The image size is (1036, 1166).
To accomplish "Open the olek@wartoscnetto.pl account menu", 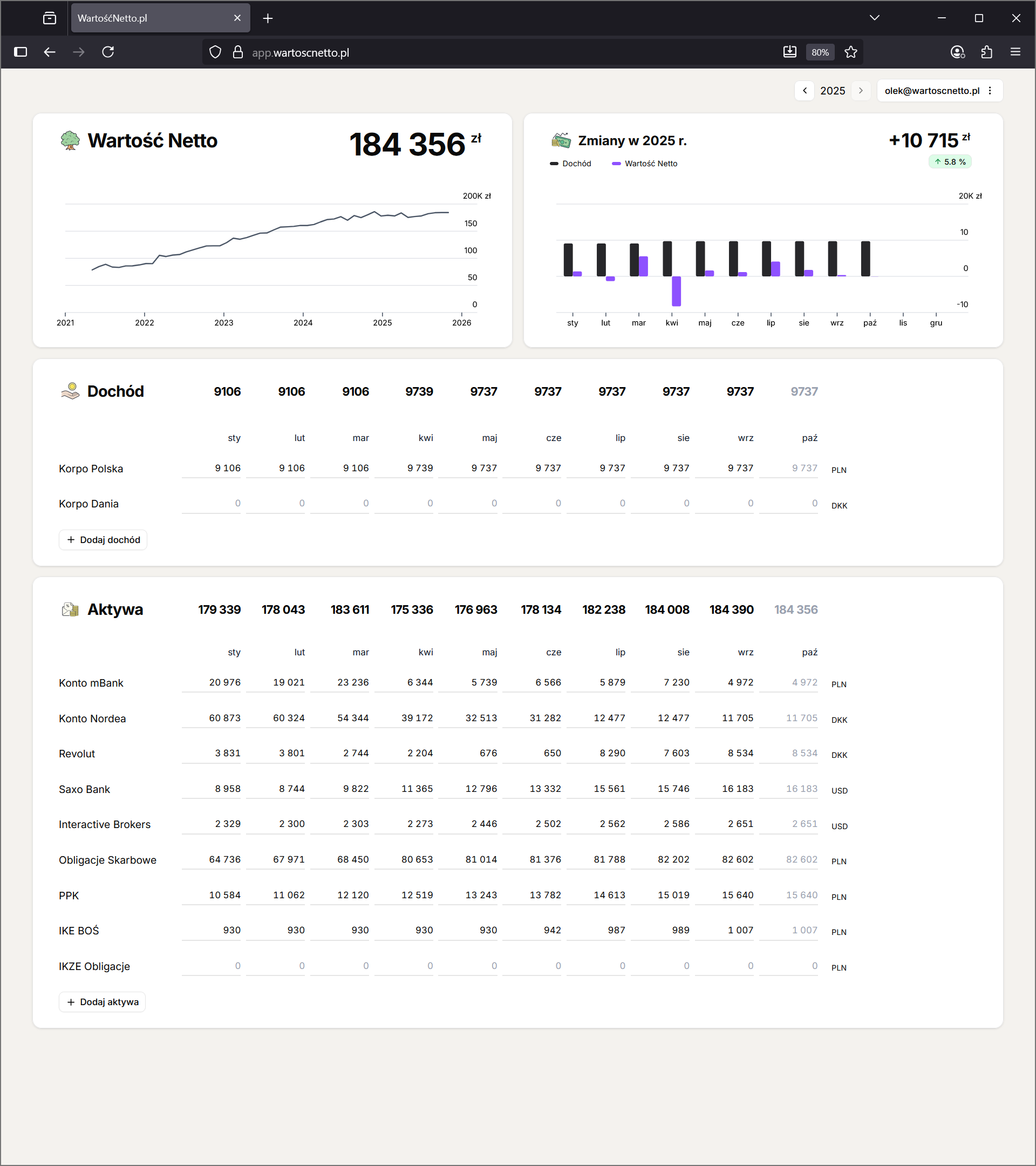I will pos(938,91).
